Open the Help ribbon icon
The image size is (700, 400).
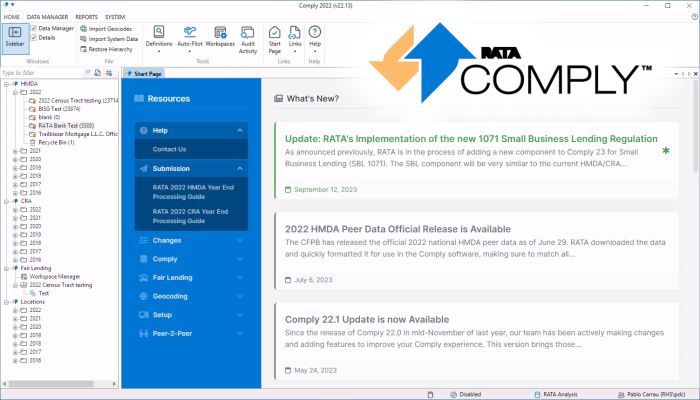(315, 38)
